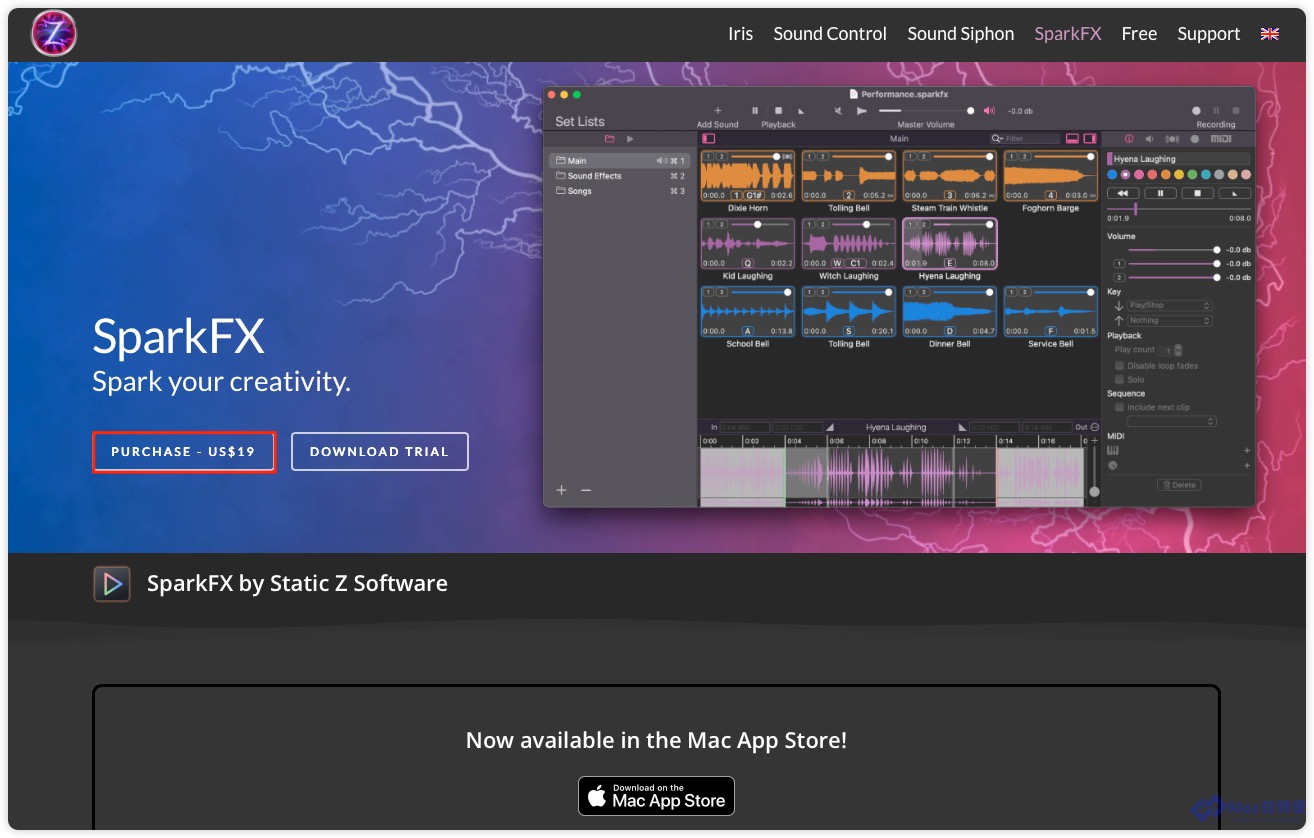The image size is (1314, 838).
Task: Select the orange Tolling Bell clip
Action: point(848,176)
